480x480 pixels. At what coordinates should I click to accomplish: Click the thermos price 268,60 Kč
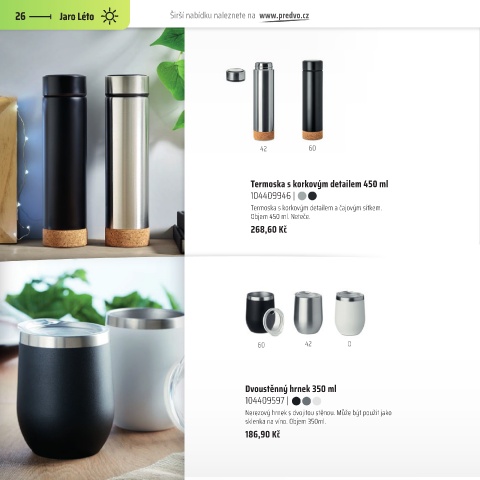click(x=269, y=230)
